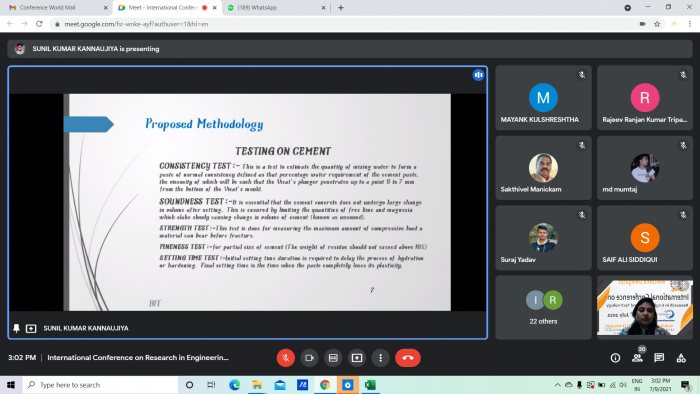Turn on captions with the CC button
The height and width of the screenshot is (394, 700).
(x=333, y=358)
